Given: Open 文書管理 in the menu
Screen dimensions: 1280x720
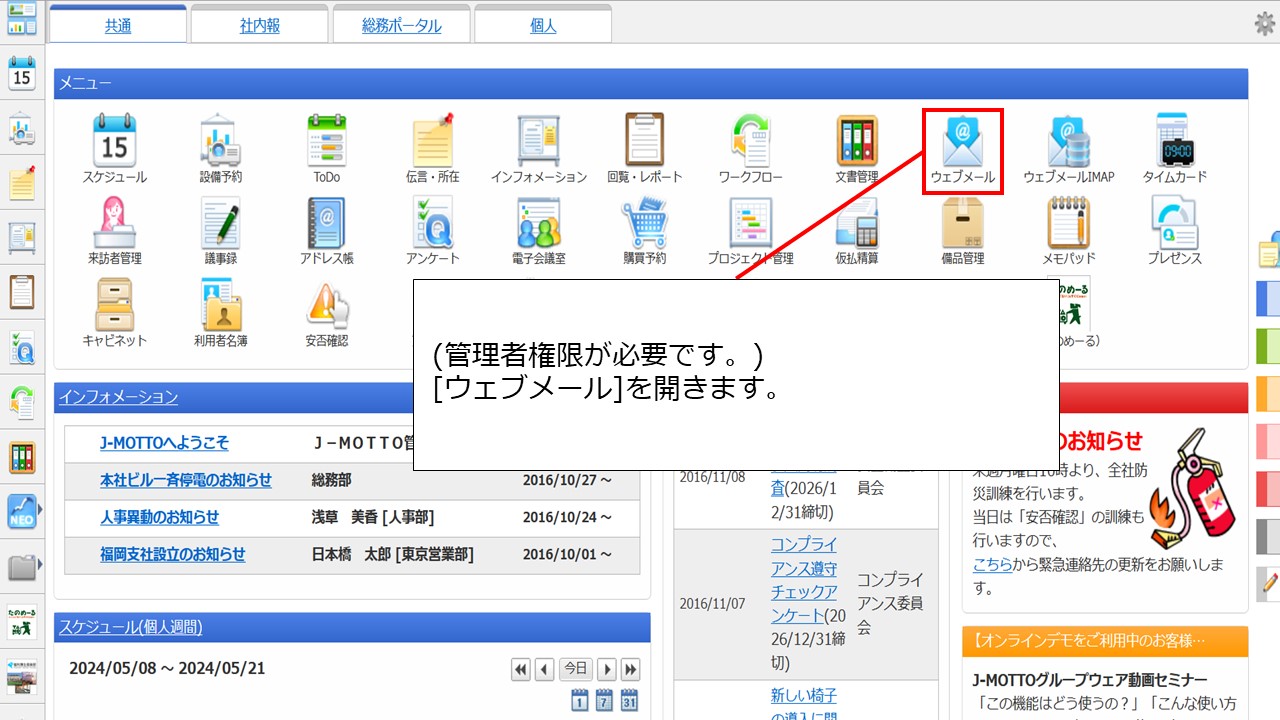Looking at the screenshot, I should [857, 149].
